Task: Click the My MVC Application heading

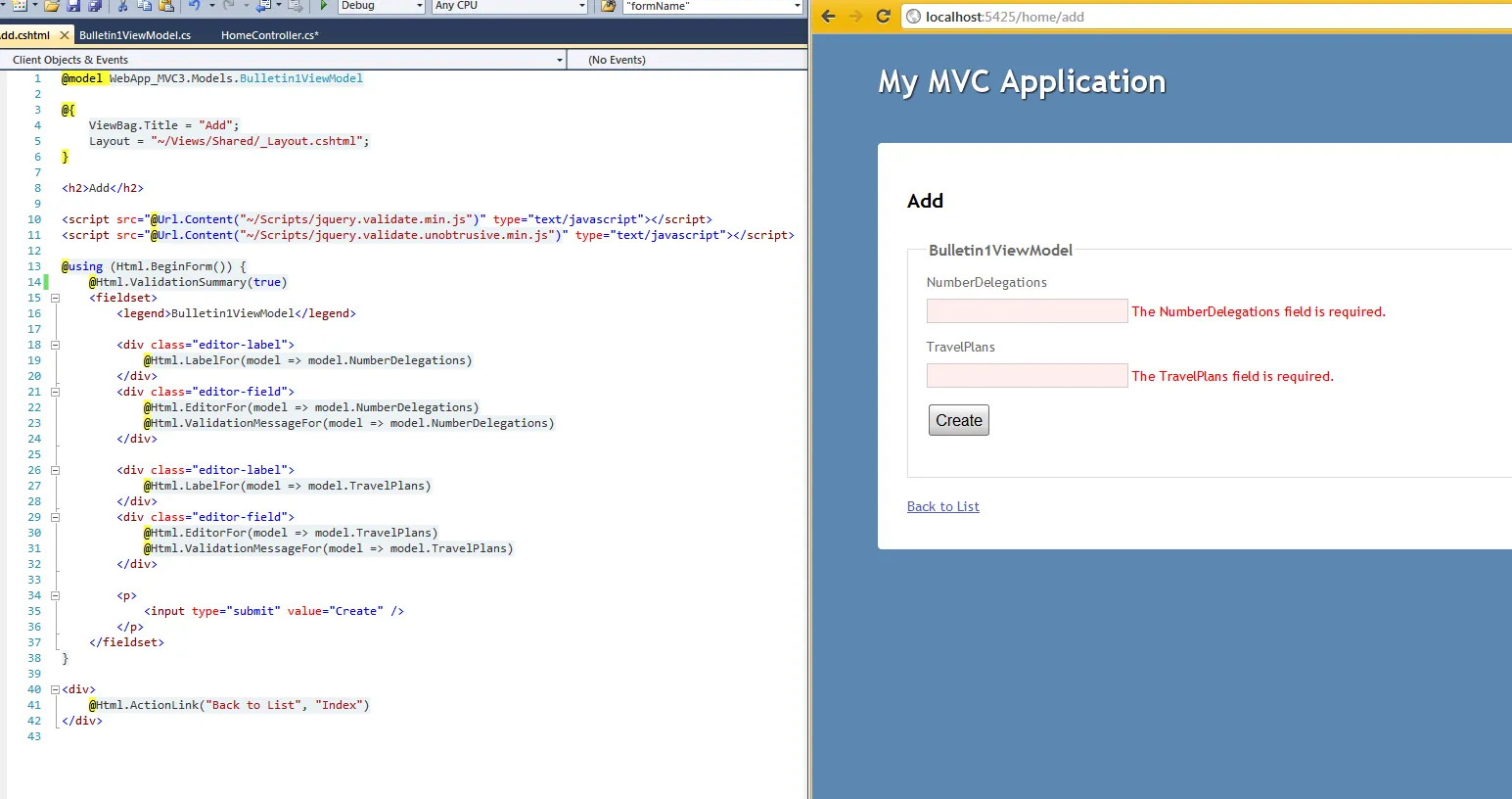Action: click(1022, 82)
